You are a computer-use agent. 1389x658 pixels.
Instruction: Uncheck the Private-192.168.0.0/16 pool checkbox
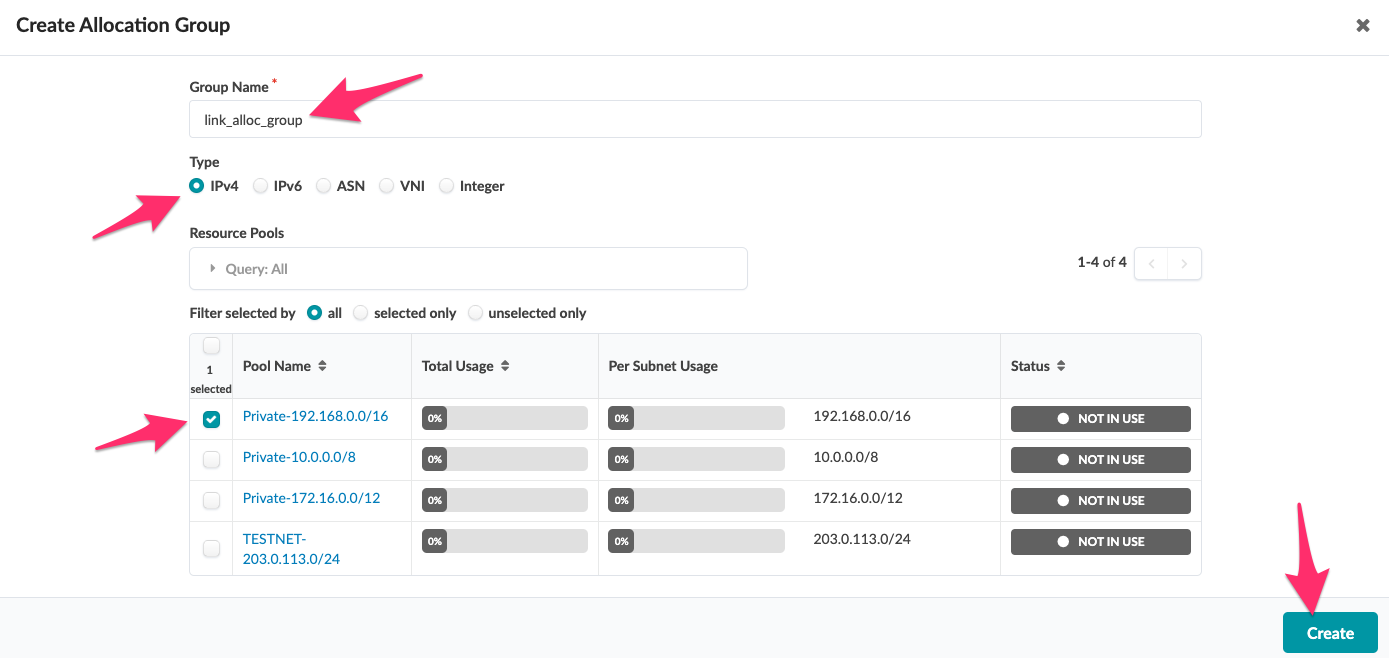tap(211, 419)
